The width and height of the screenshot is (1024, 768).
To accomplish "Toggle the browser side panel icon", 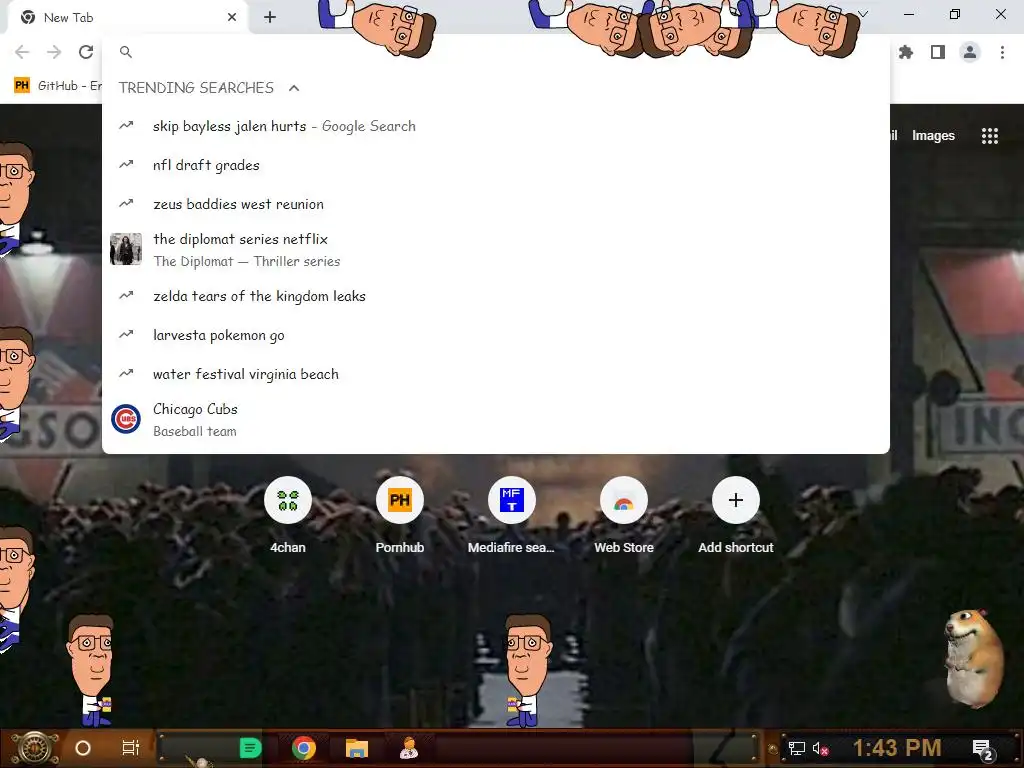I will point(938,52).
